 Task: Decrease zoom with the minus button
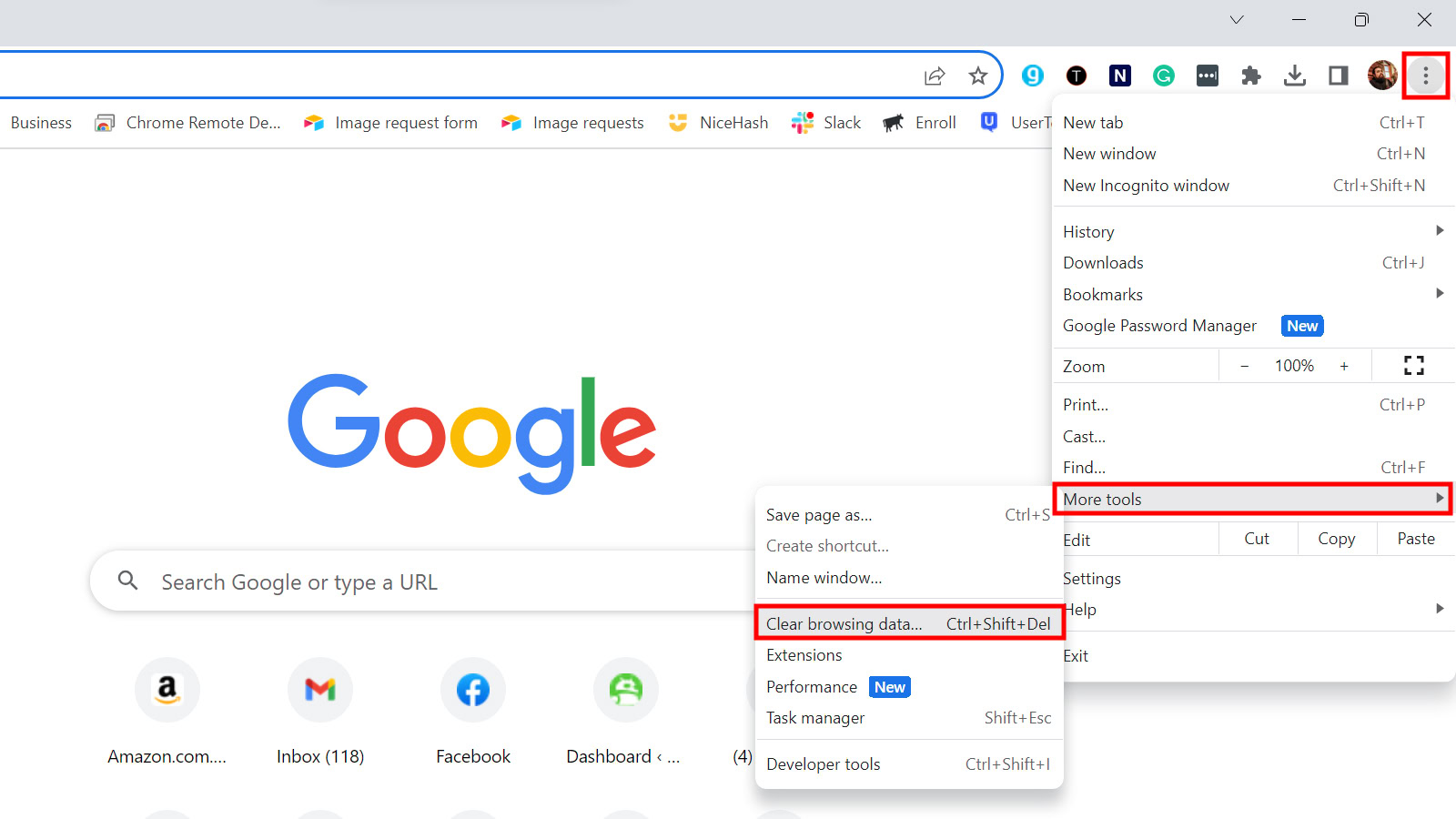pos(1244,366)
